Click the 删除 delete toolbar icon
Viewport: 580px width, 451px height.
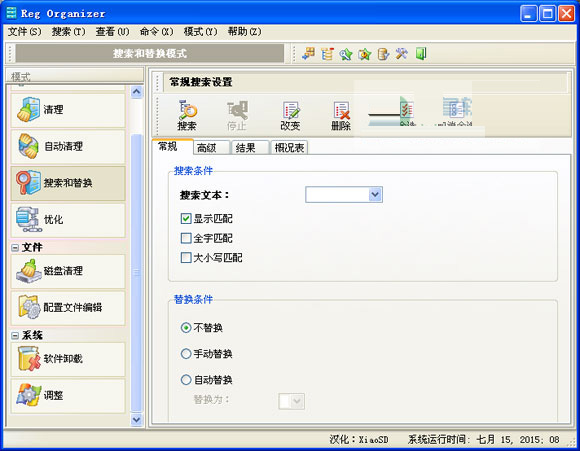[341, 115]
